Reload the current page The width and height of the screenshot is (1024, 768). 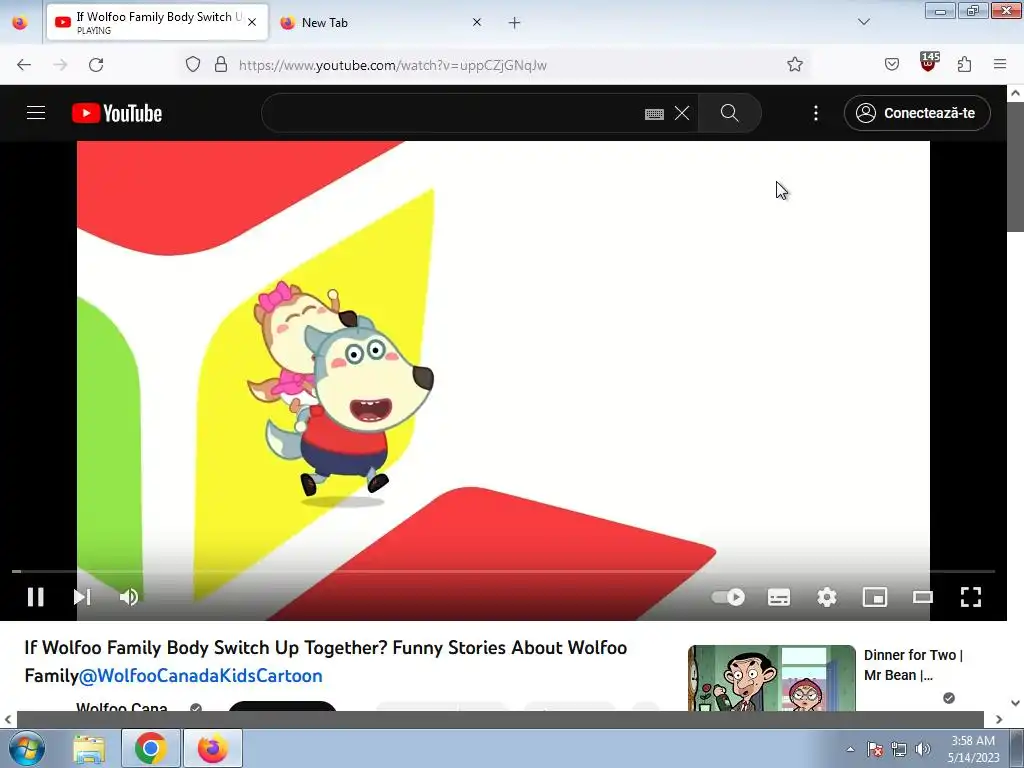click(x=96, y=65)
